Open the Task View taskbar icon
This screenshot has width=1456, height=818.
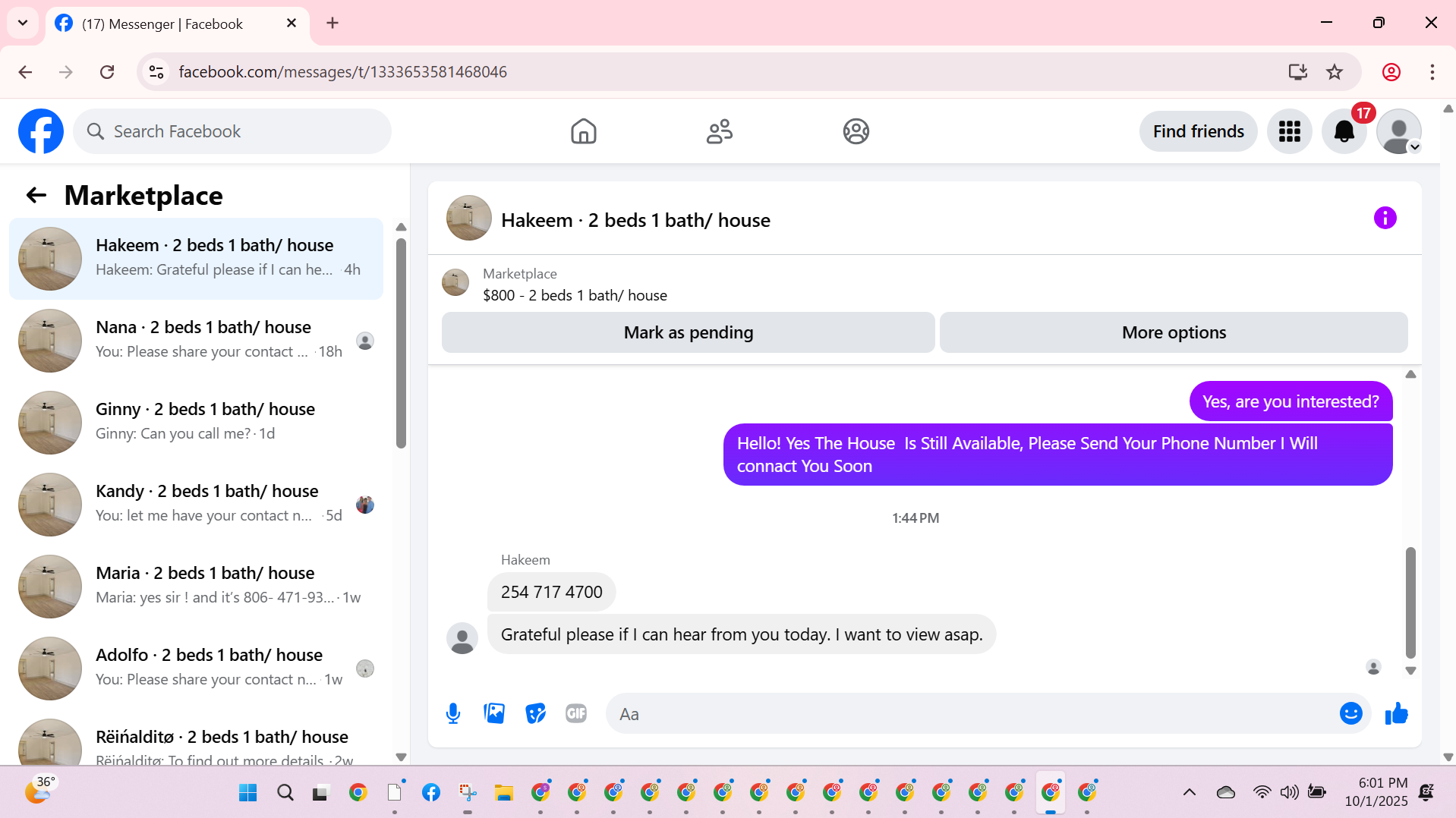click(320, 793)
